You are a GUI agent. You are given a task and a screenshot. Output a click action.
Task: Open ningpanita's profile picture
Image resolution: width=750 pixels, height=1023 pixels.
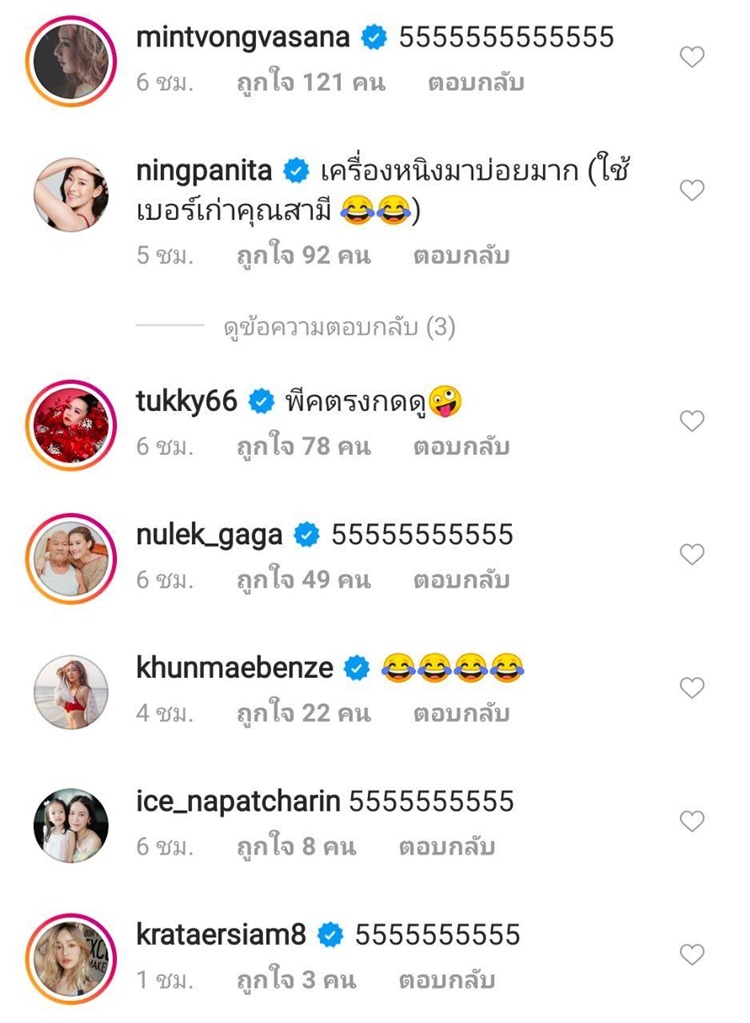pos(71,194)
